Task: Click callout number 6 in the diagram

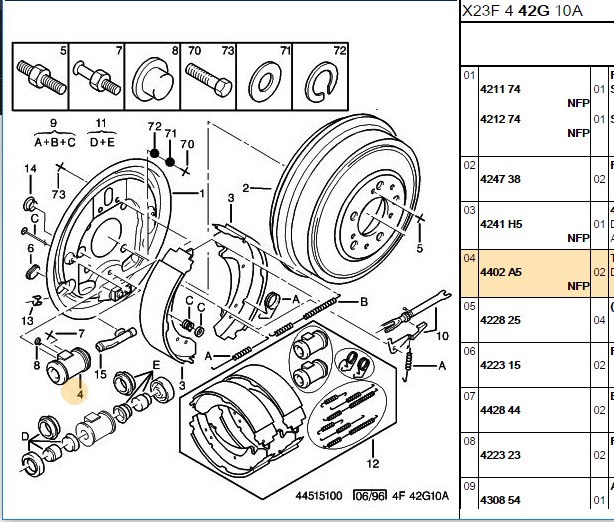Action: point(31,248)
